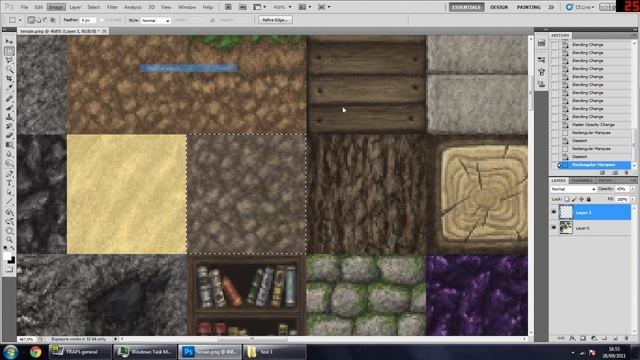Open Windows Task Manager from the taskbar
The image size is (640, 360).
coord(144,352)
